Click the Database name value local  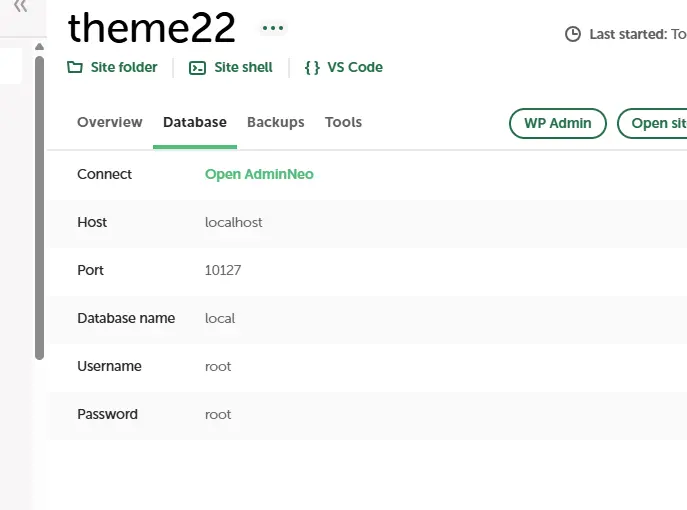click(220, 319)
